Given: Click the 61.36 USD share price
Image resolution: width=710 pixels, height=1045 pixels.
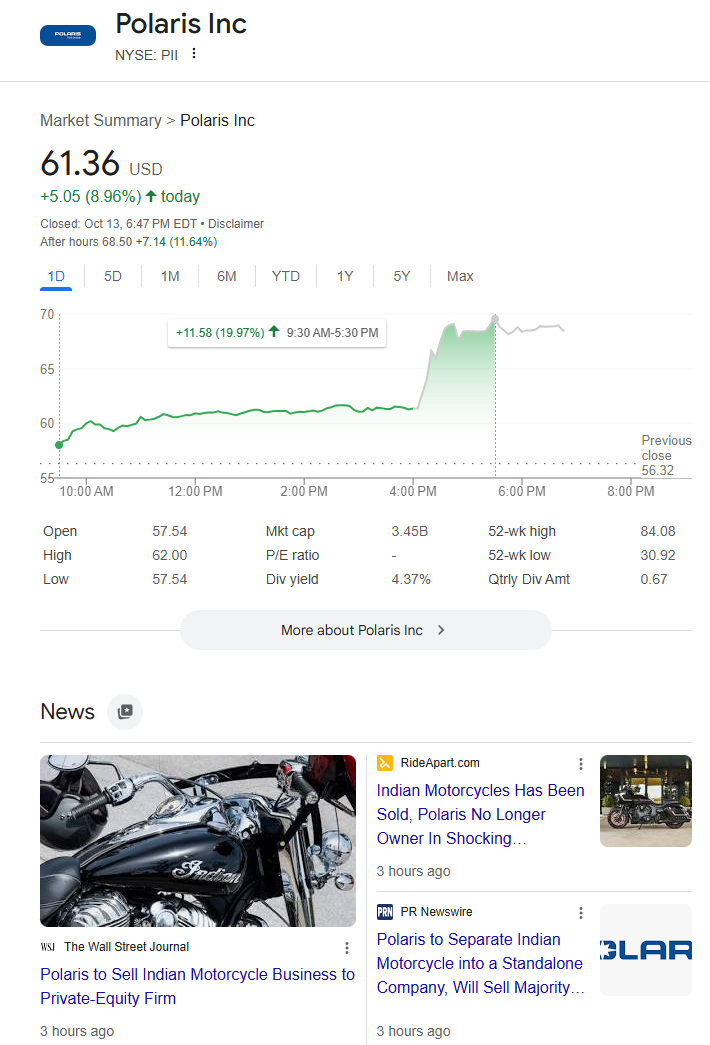Looking at the screenshot, I should coord(101,163).
